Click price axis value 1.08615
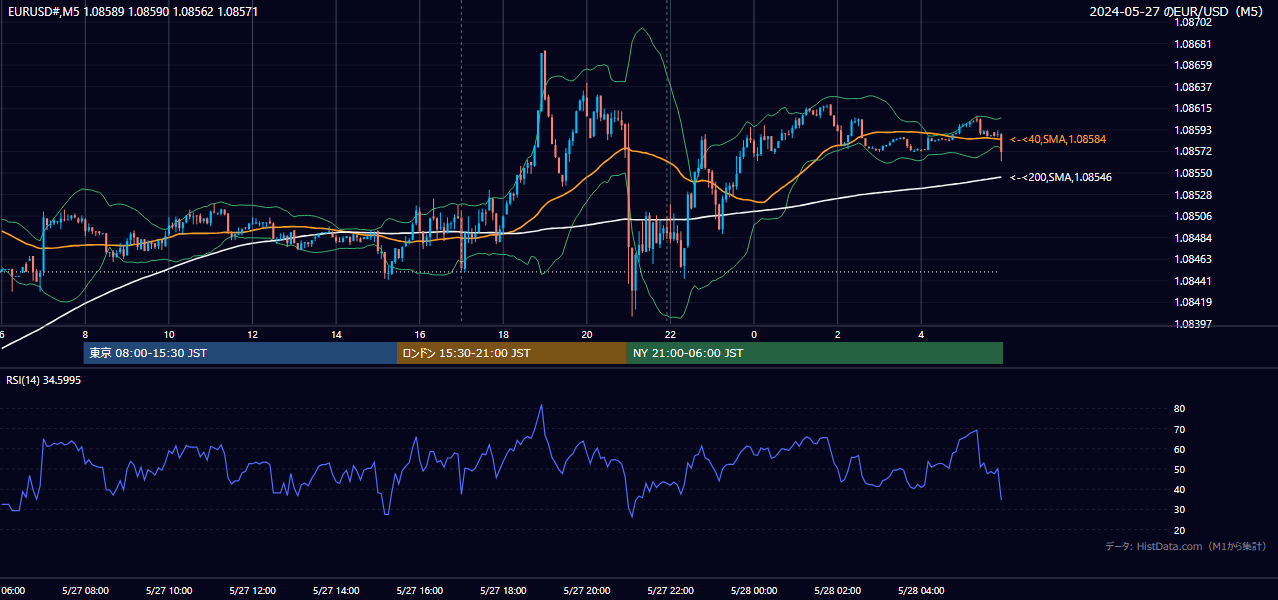This screenshot has width=1278, height=600. (1192, 108)
